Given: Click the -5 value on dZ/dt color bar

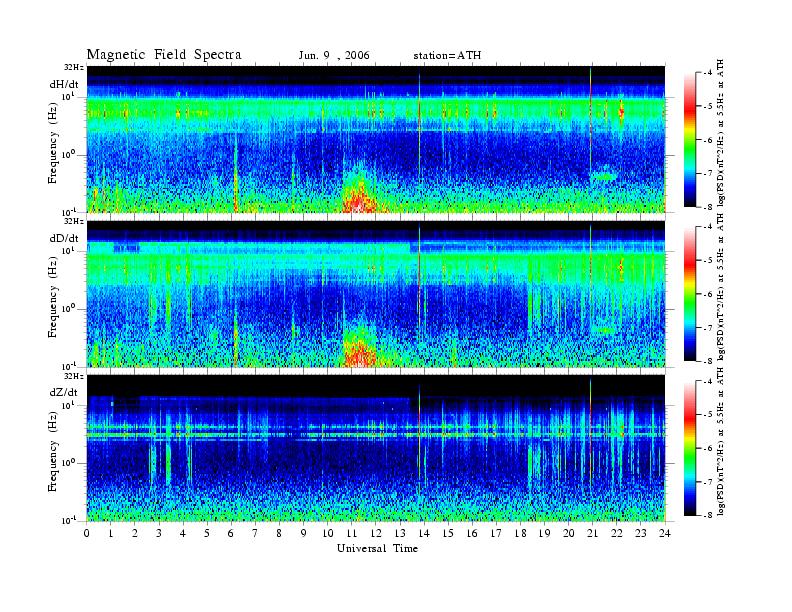Looking at the screenshot, I should (x=707, y=415).
